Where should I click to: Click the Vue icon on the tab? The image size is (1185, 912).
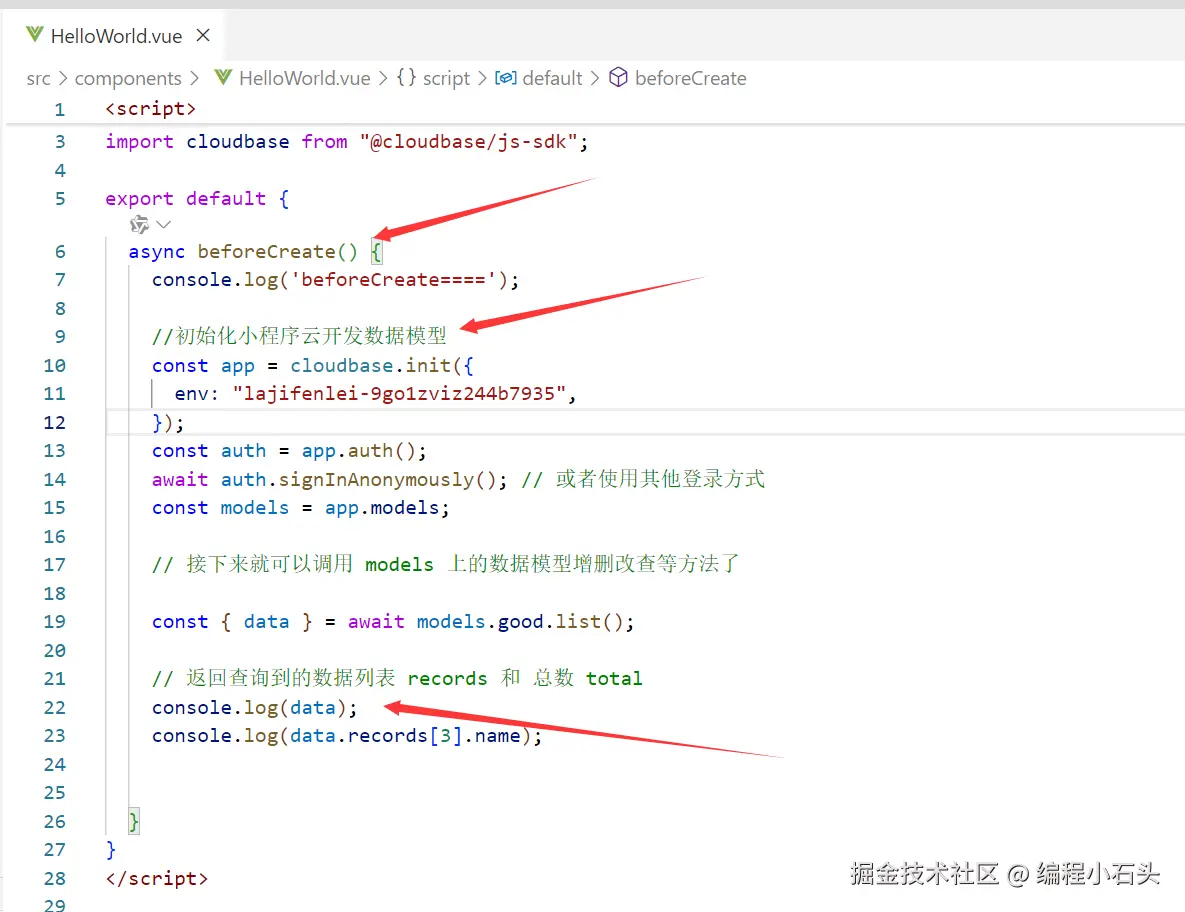(34, 34)
